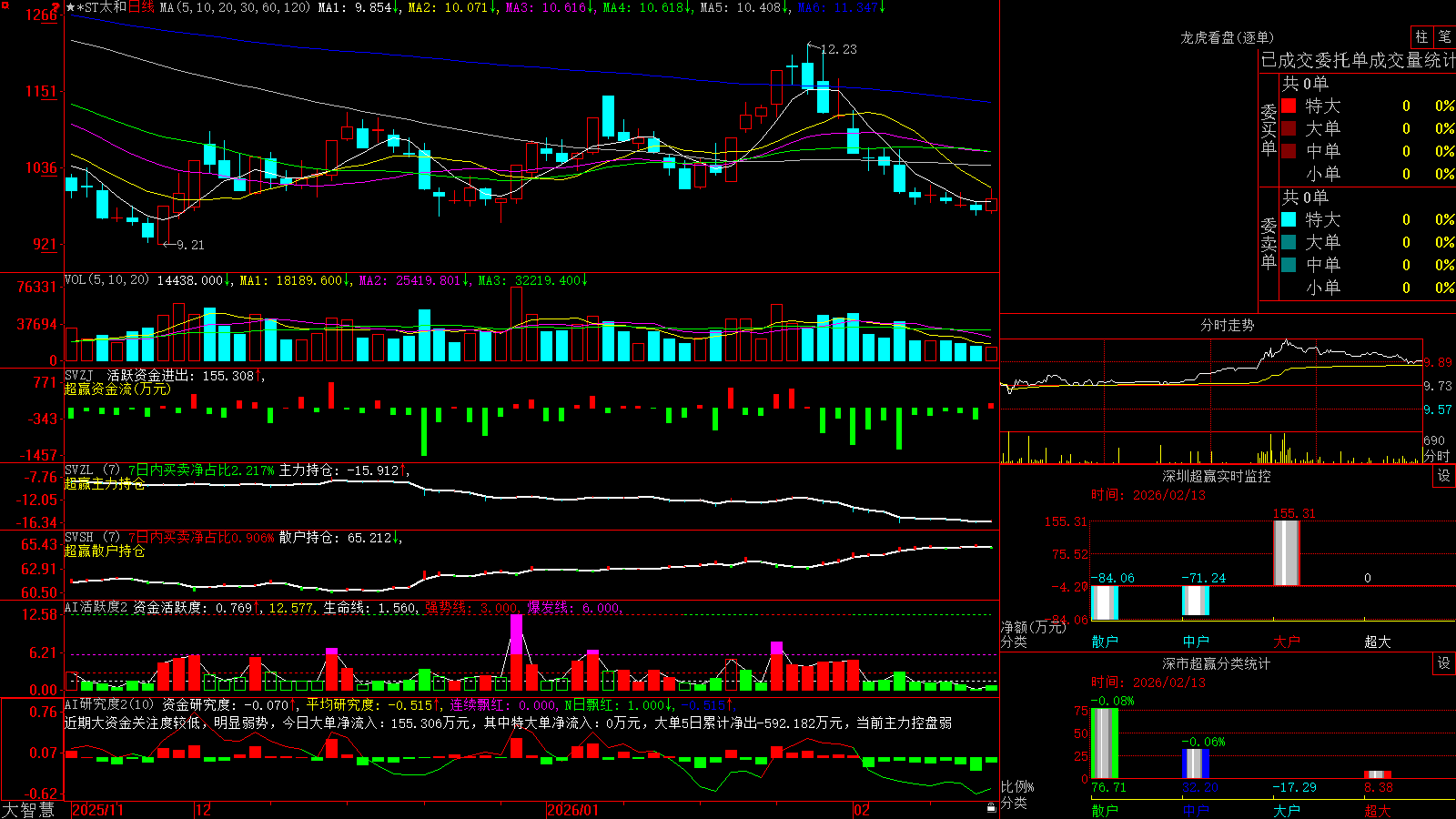Click the star icon before *ST太和
The height and width of the screenshot is (819, 1456).
(x=70, y=7)
